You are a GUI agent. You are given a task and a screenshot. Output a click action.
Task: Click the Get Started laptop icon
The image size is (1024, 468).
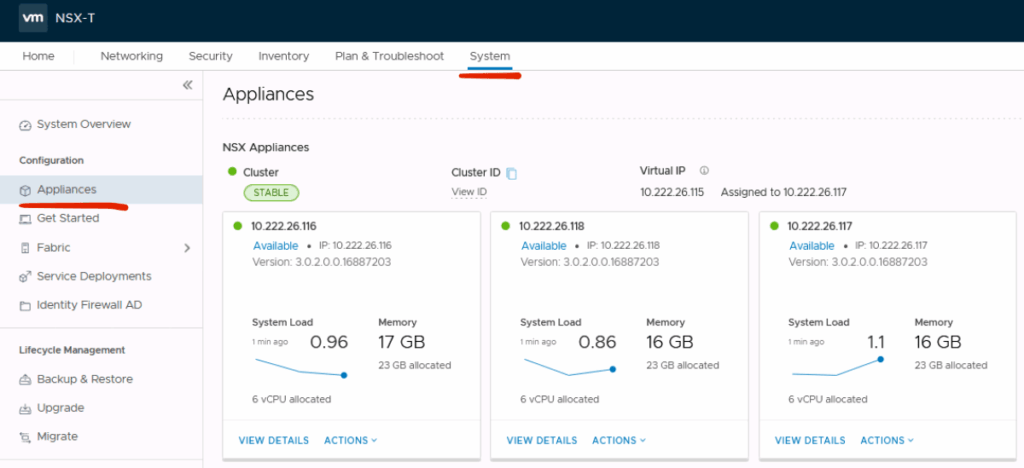pyautogui.click(x=25, y=219)
